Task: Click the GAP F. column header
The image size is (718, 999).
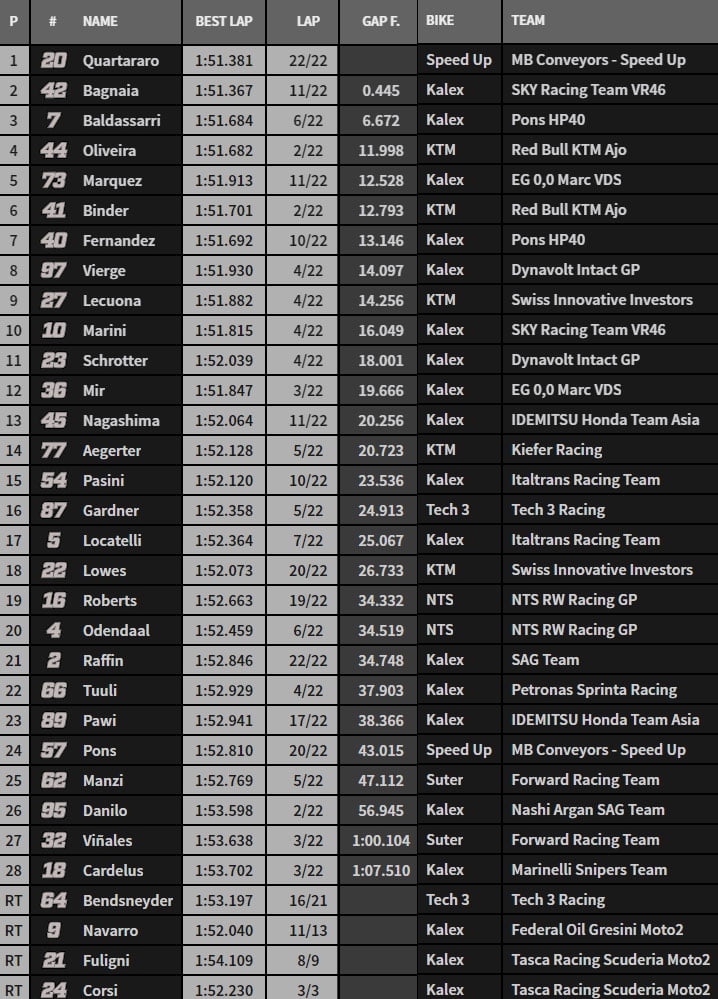Action: coord(376,20)
